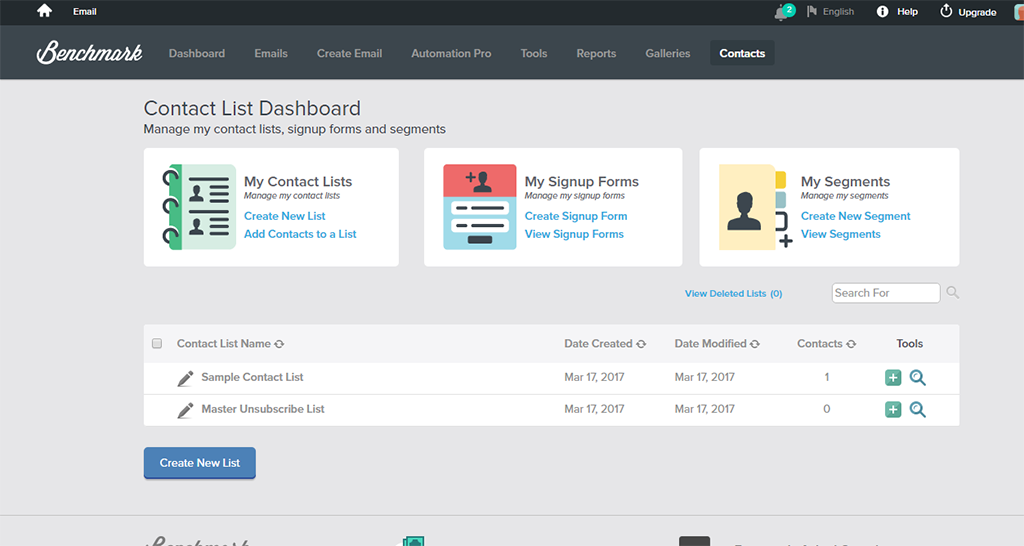Click the Benchmark logo
Screen dimensions: 1024x546
coord(89,52)
